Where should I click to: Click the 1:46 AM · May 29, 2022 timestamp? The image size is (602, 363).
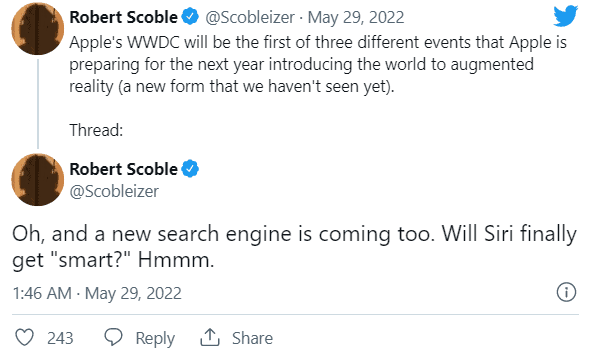point(97,293)
